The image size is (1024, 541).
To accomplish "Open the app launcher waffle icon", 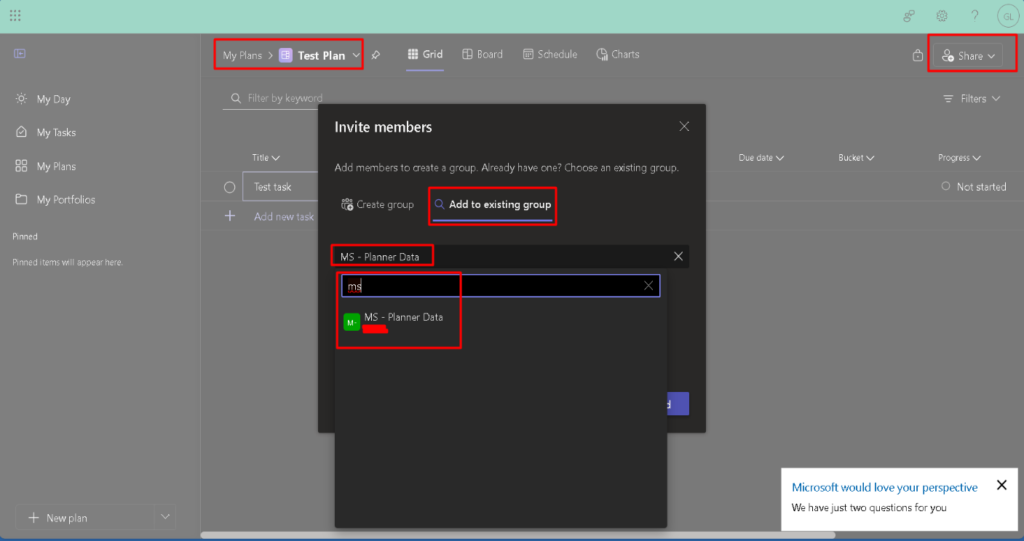I will pos(15,15).
